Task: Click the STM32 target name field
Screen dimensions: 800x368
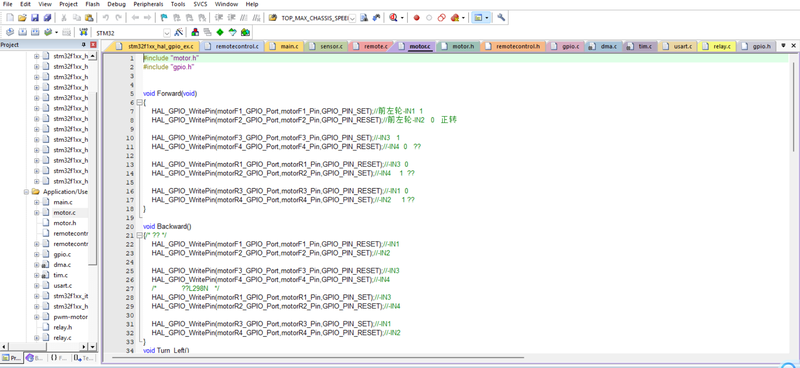Action: click(x=129, y=33)
